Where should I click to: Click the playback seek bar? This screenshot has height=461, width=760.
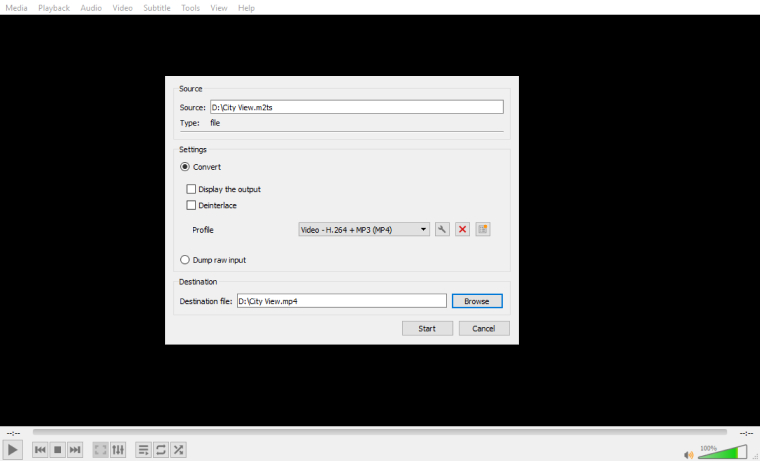point(380,431)
